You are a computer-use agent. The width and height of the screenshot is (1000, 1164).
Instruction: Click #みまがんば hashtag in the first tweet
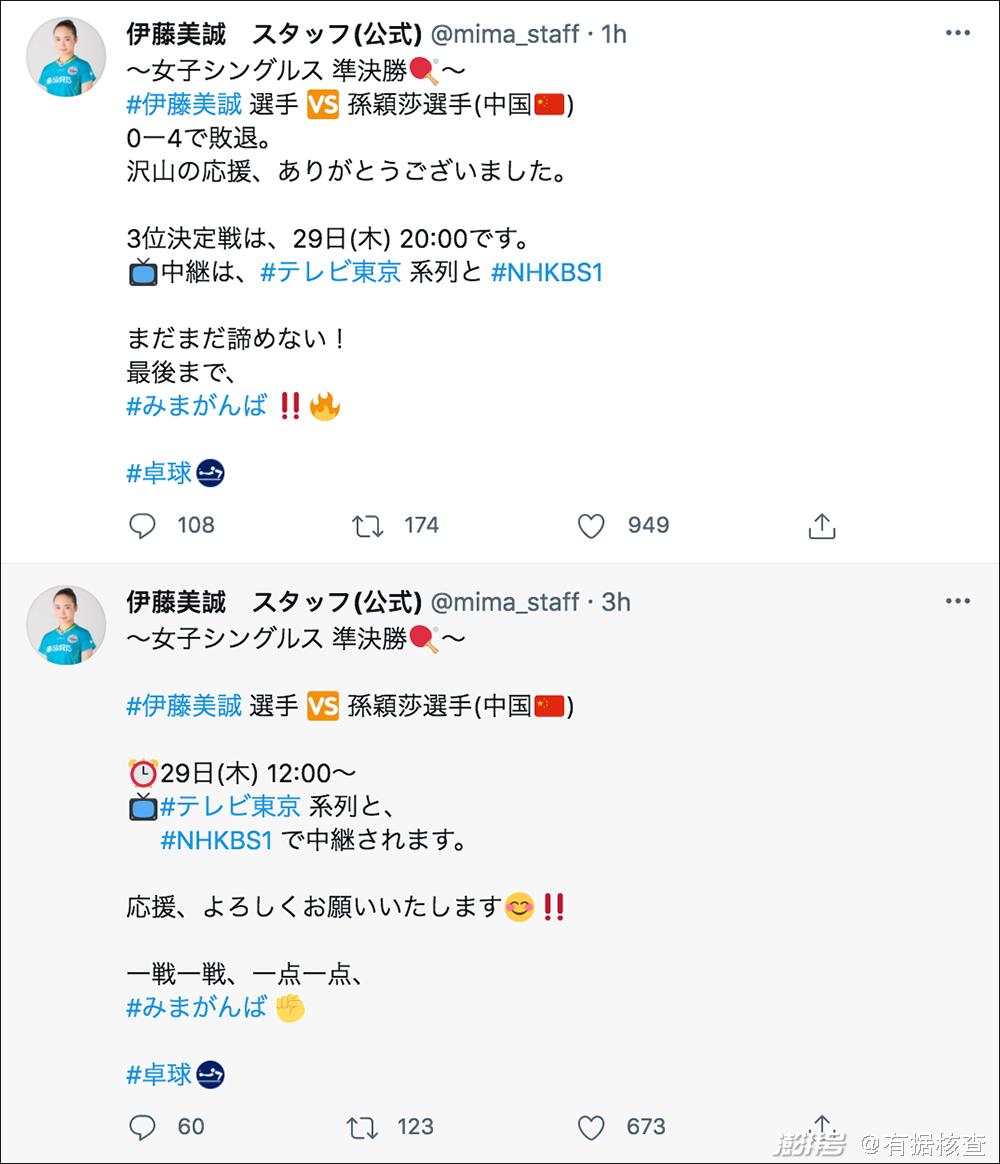point(196,406)
